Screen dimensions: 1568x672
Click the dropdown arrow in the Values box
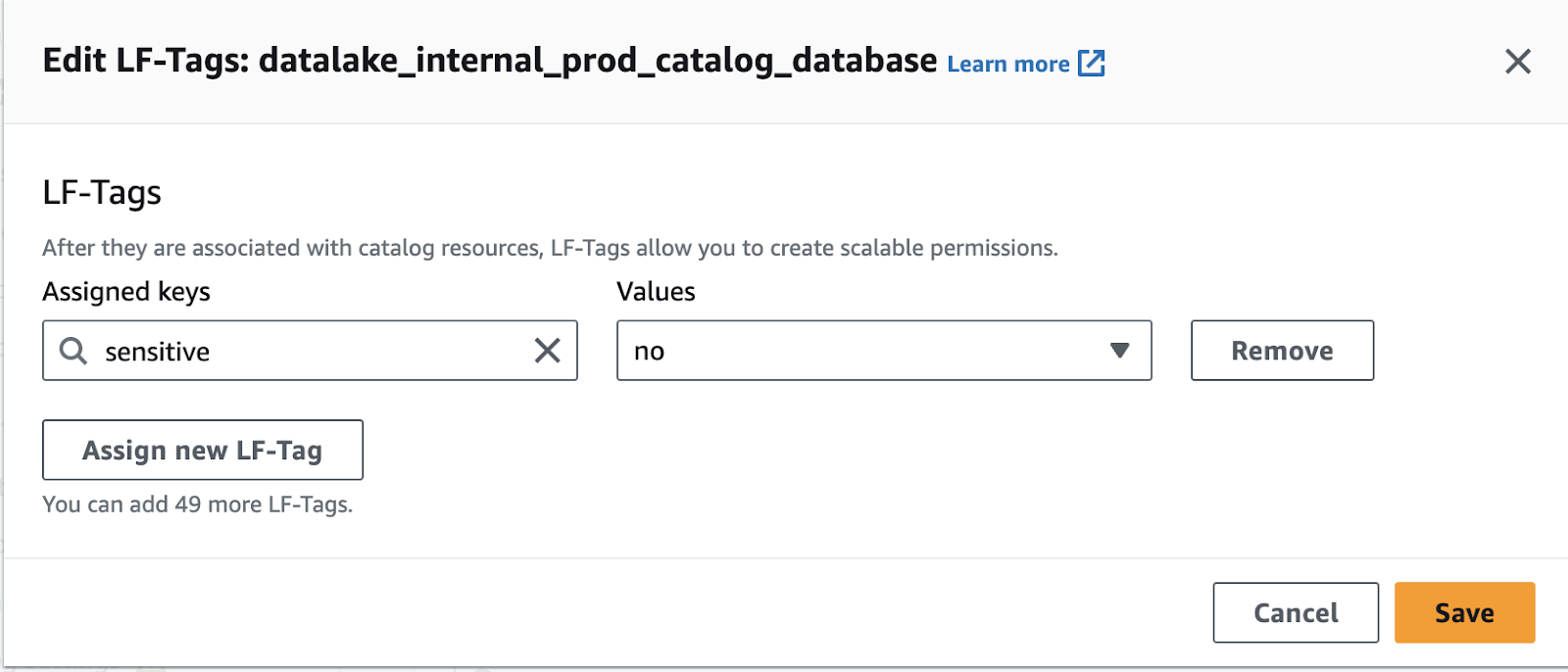(1119, 351)
